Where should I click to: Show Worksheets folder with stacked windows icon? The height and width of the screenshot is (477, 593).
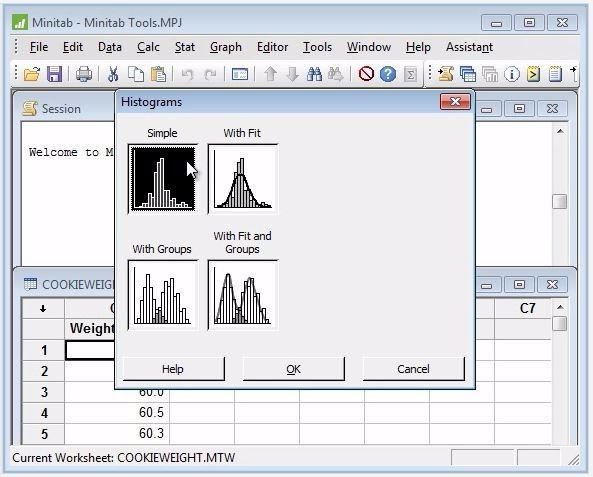[468, 74]
